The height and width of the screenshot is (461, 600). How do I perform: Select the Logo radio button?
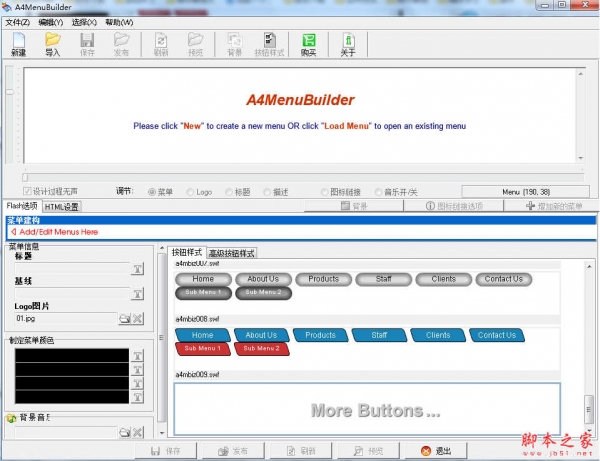tap(190, 192)
